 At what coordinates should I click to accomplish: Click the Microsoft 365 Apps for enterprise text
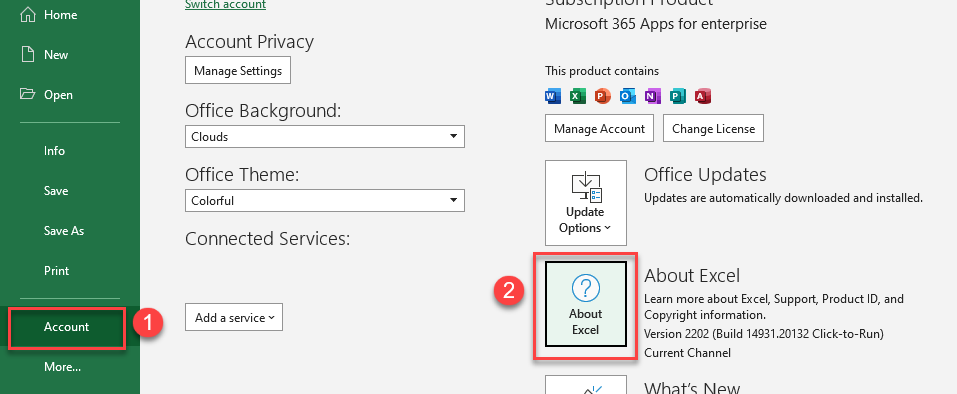click(656, 24)
